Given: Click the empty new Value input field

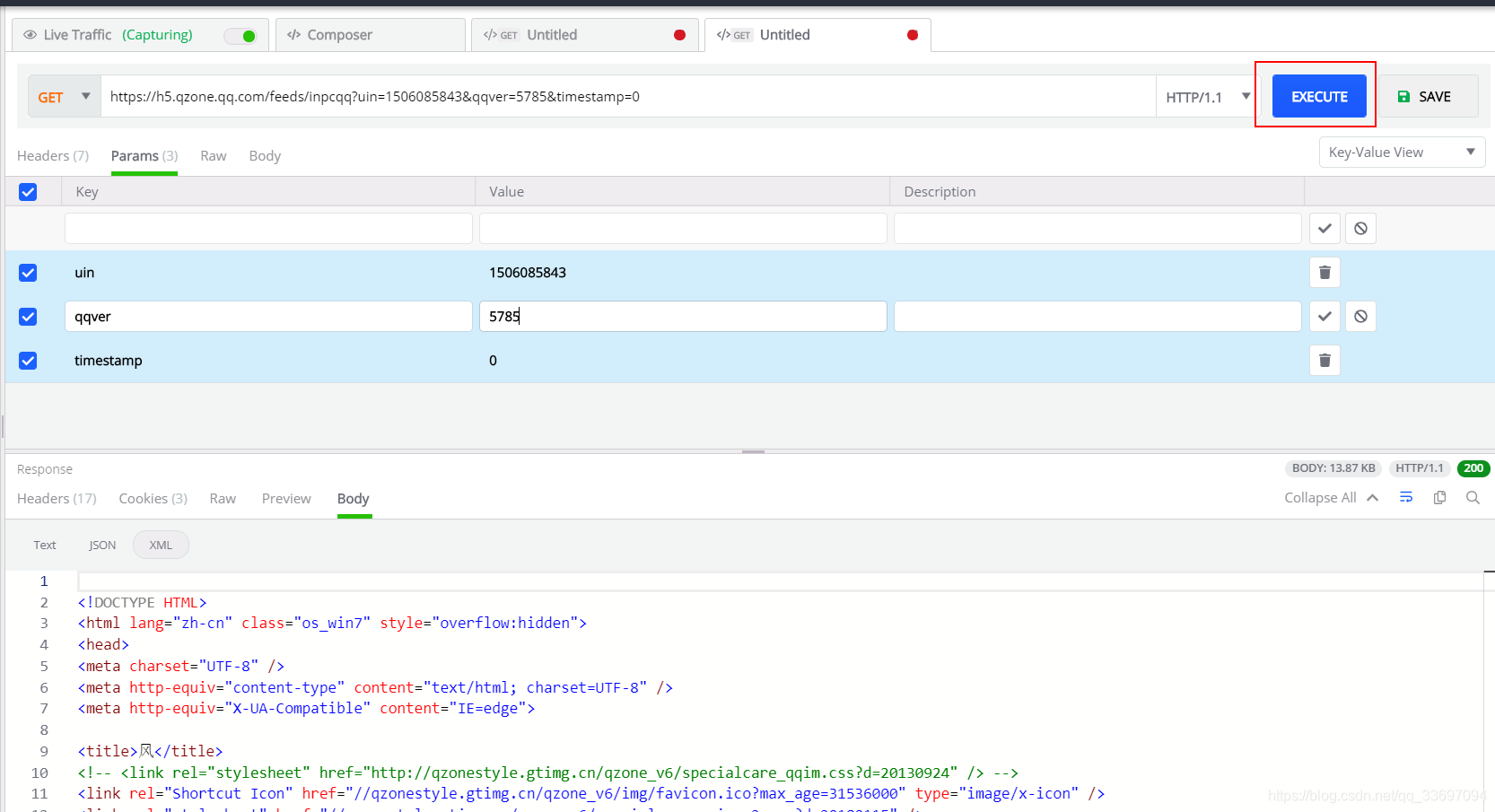Looking at the screenshot, I should [683, 228].
